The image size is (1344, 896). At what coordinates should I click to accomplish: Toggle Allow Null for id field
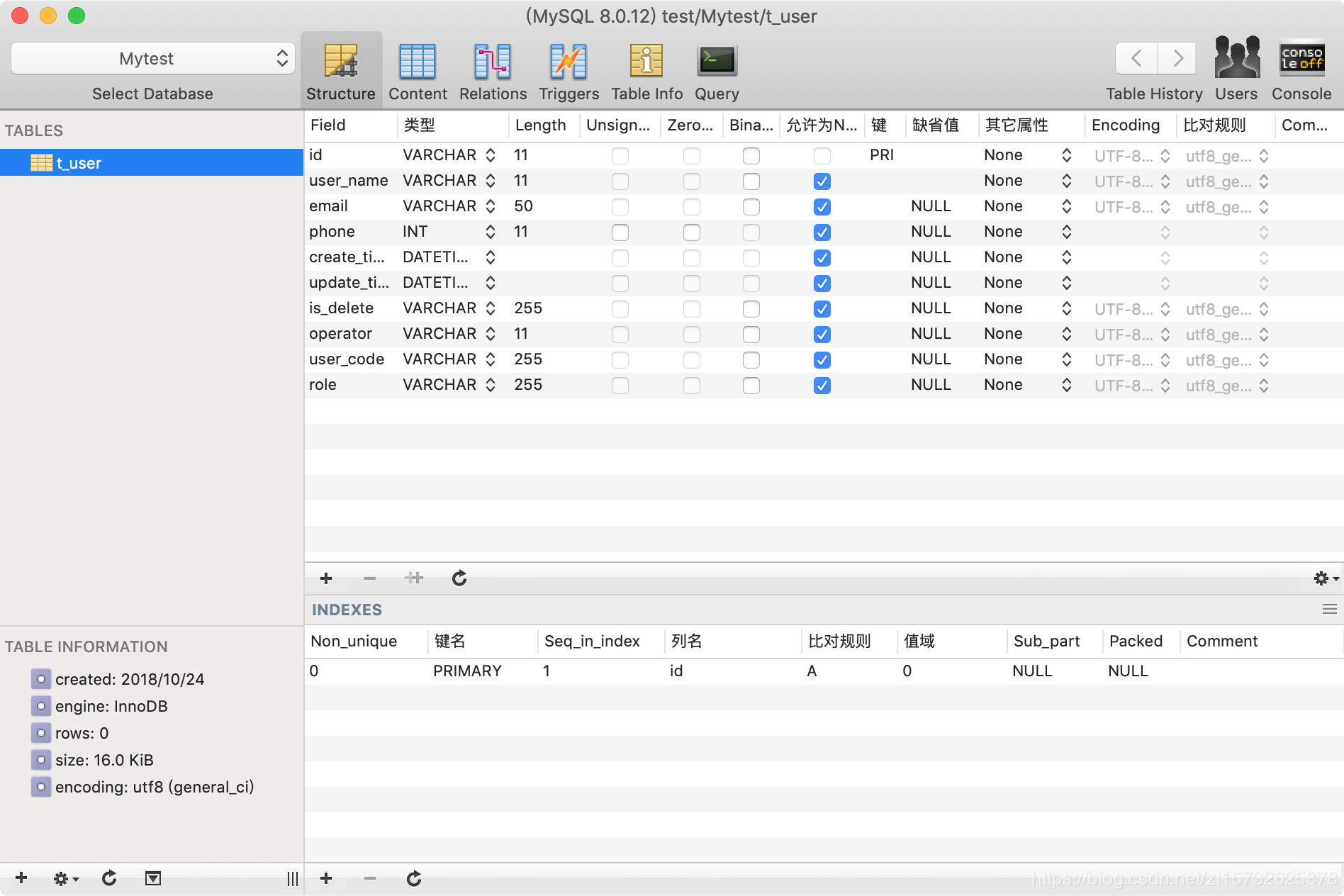coord(822,155)
